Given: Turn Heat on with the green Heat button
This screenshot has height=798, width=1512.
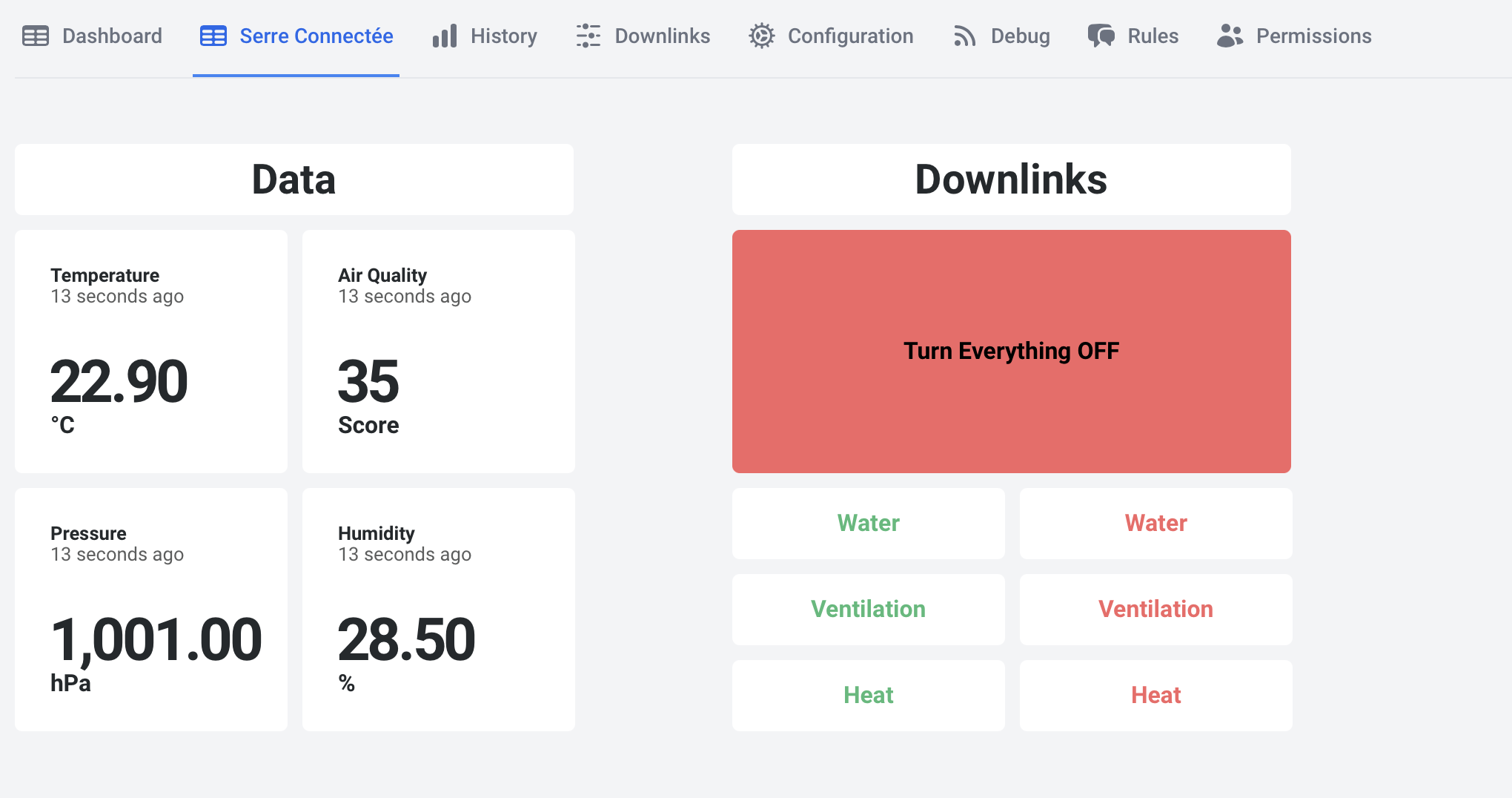Looking at the screenshot, I should click(868, 696).
